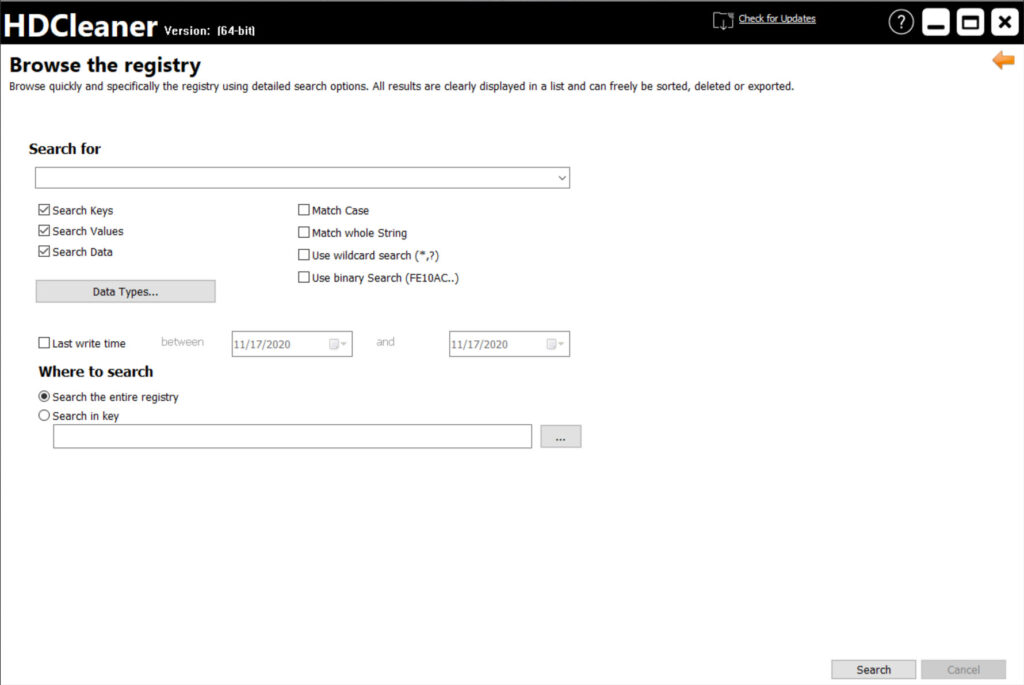Image resolution: width=1024 pixels, height=685 pixels.
Task: Close the HDCleaner window
Action: 1004,22
